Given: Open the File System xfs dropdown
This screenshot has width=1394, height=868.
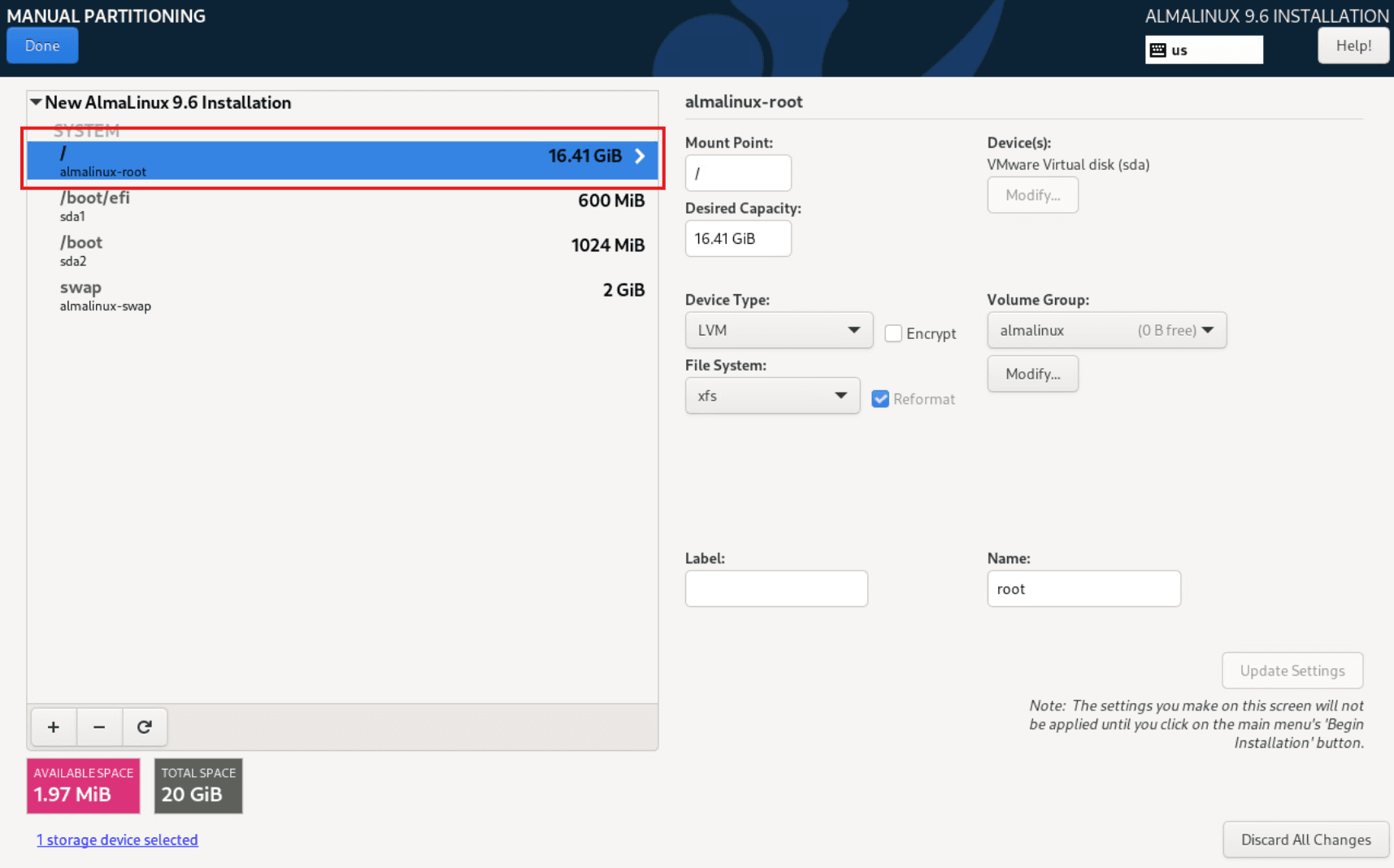Looking at the screenshot, I should pyautogui.click(x=772, y=396).
